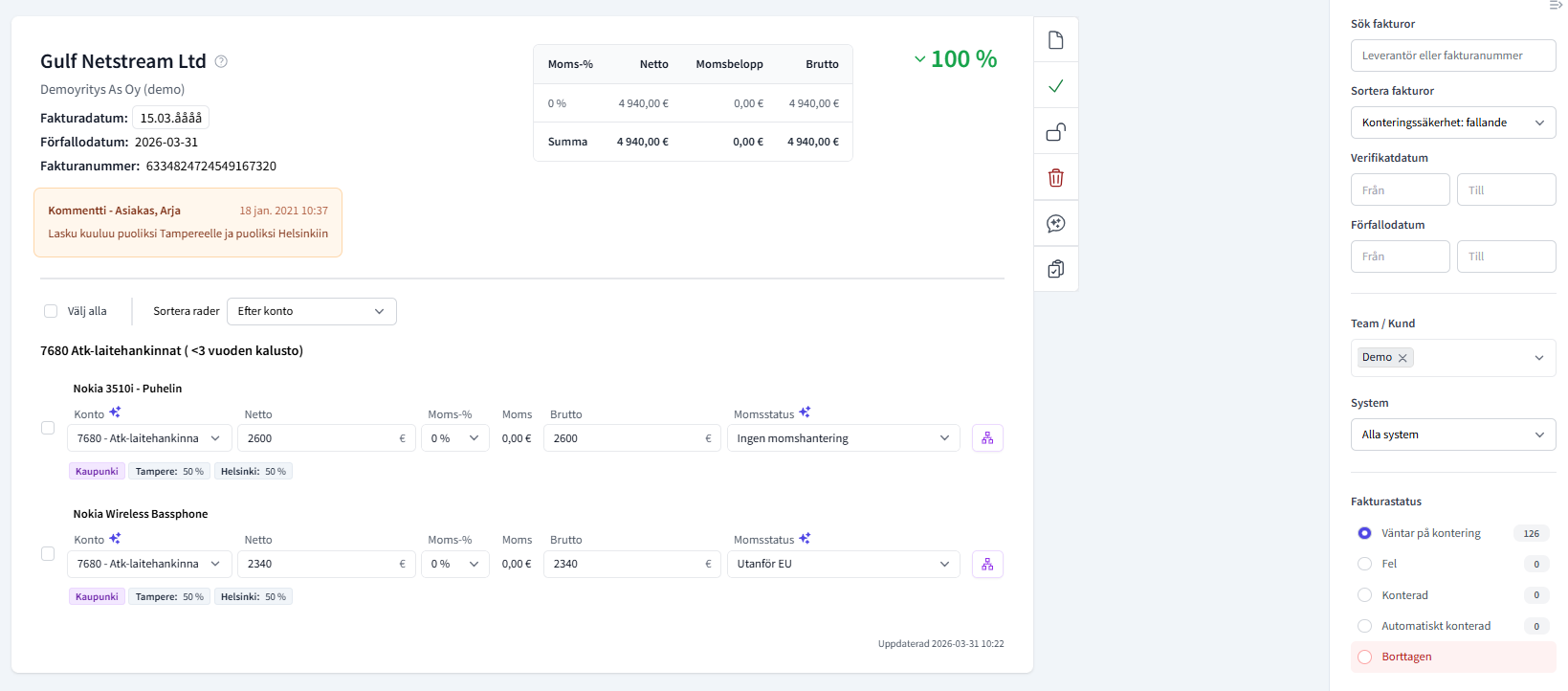The width and height of the screenshot is (1568, 691).
Task: Open the dimension split icon for the Nokia 3510i row
Action: pyautogui.click(x=987, y=438)
